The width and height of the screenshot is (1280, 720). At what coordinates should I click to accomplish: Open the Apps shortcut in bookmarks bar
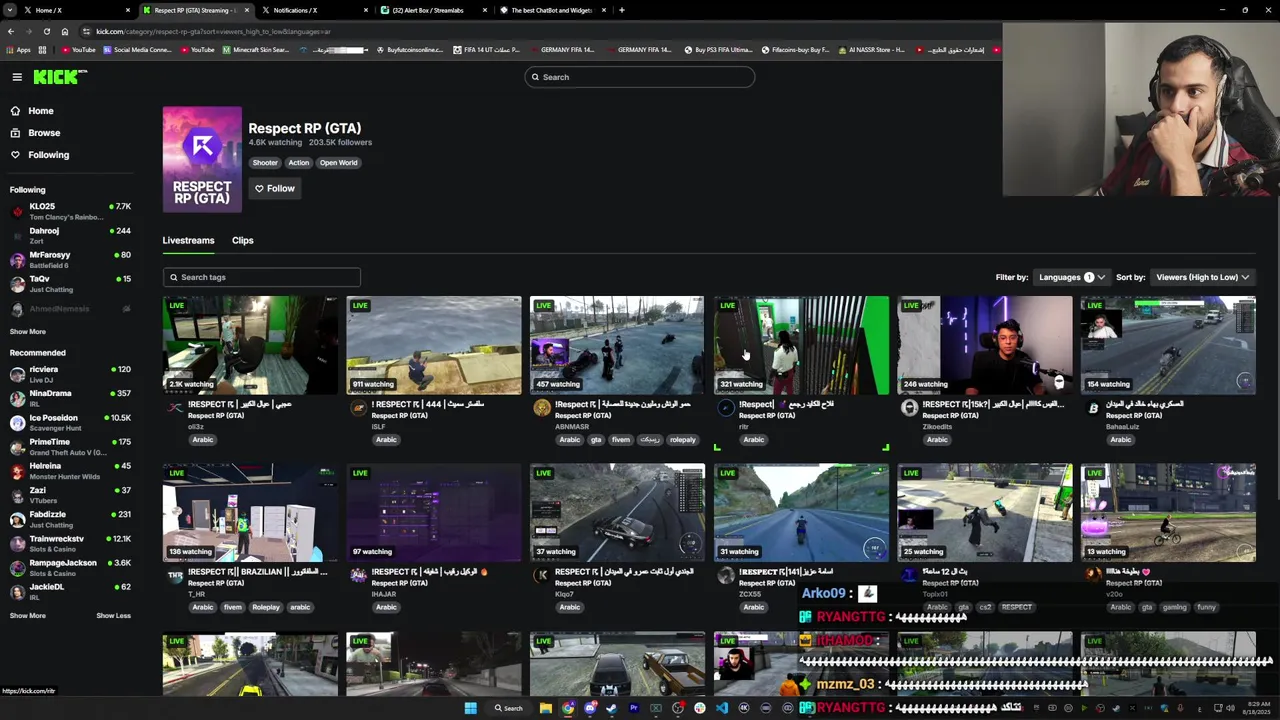[x=19, y=49]
